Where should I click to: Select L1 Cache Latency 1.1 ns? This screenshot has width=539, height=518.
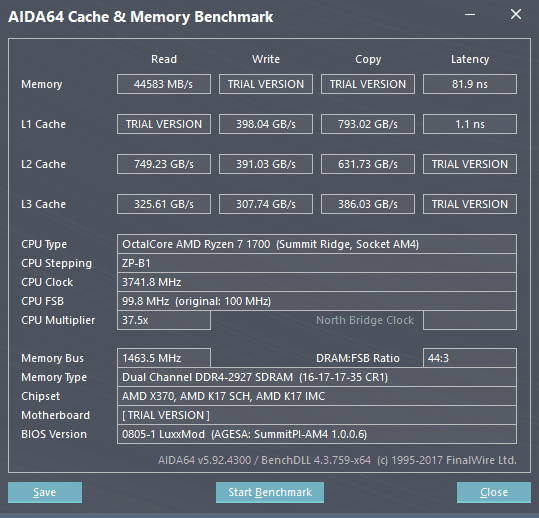pyautogui.click(x=470, y=124)
